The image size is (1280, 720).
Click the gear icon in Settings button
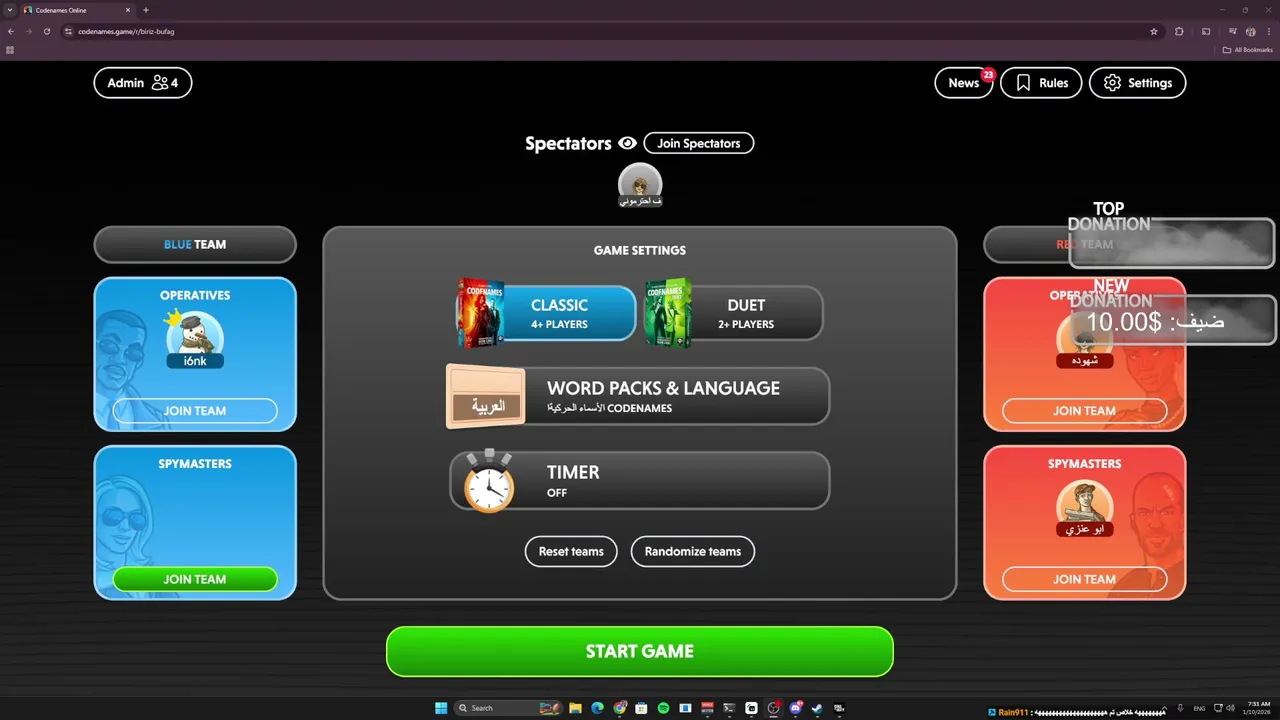[1112, 83]
